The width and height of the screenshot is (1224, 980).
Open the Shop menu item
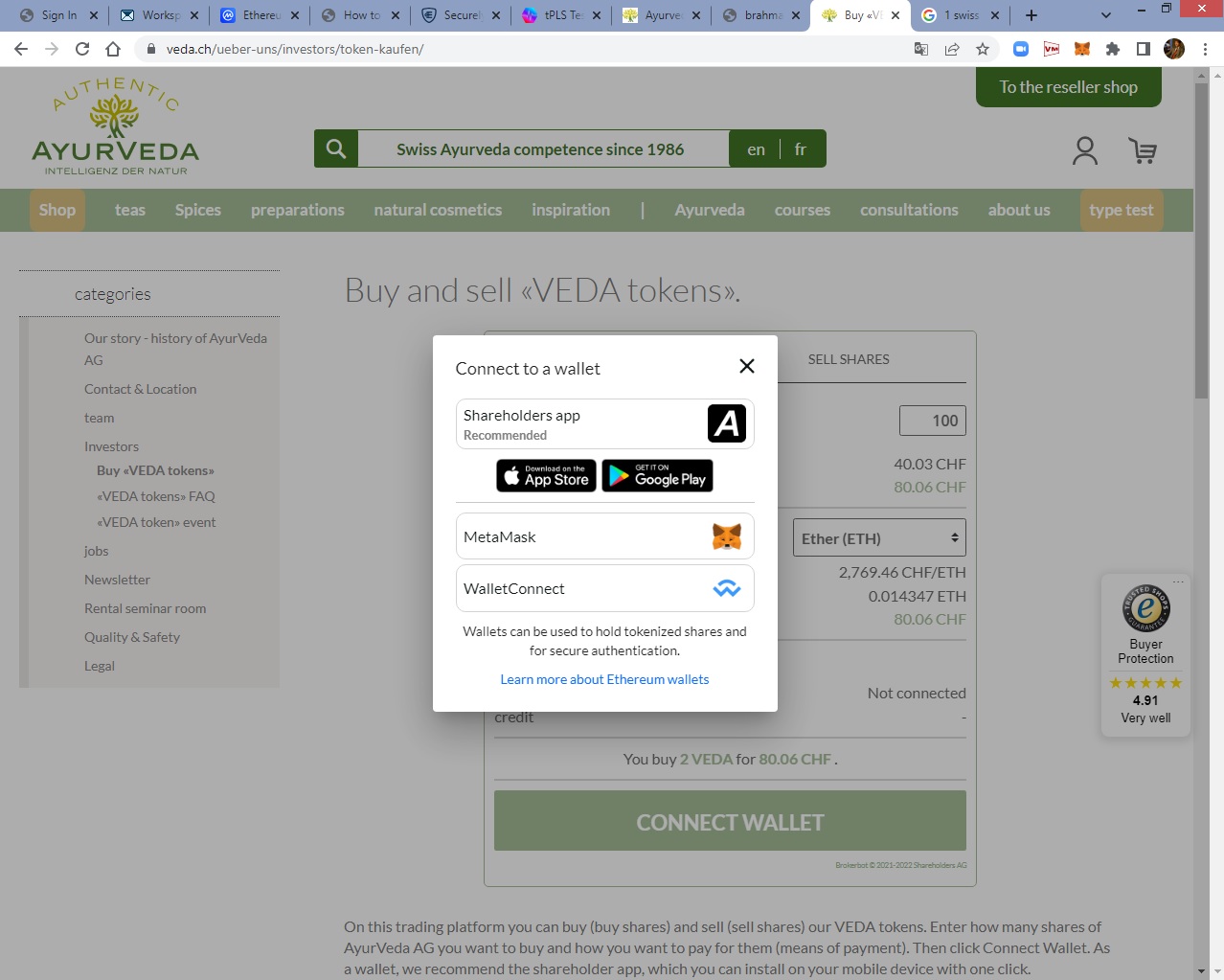[57, 210]
